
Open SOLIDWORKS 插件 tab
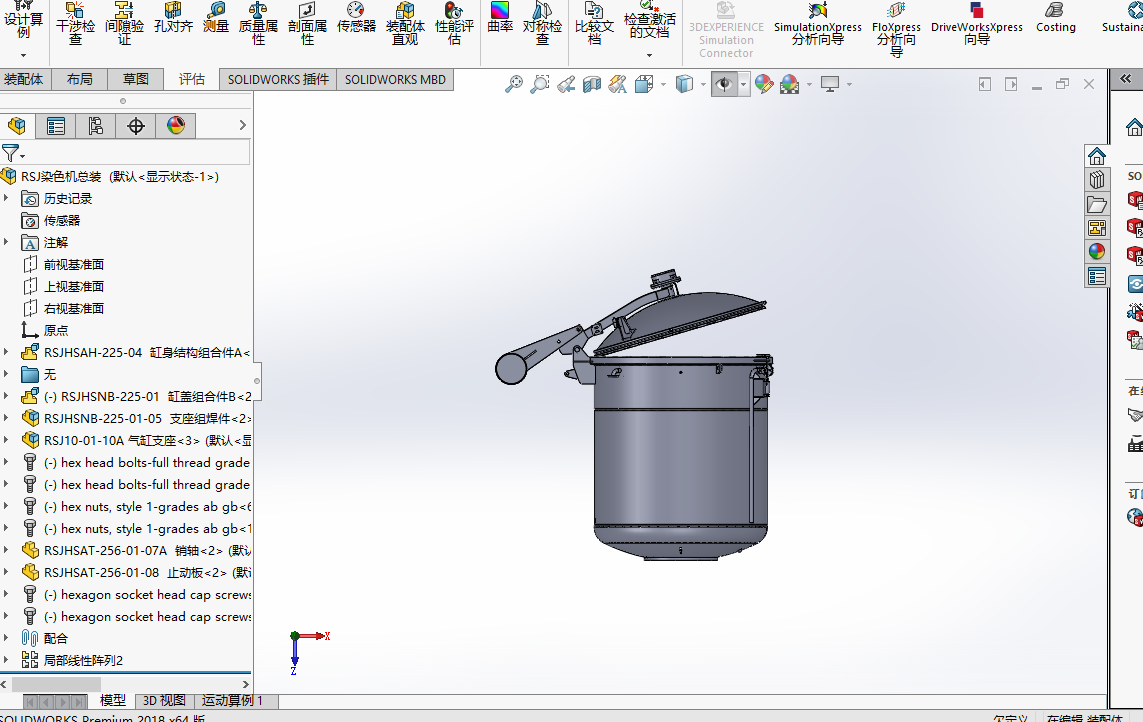(278, 79)
